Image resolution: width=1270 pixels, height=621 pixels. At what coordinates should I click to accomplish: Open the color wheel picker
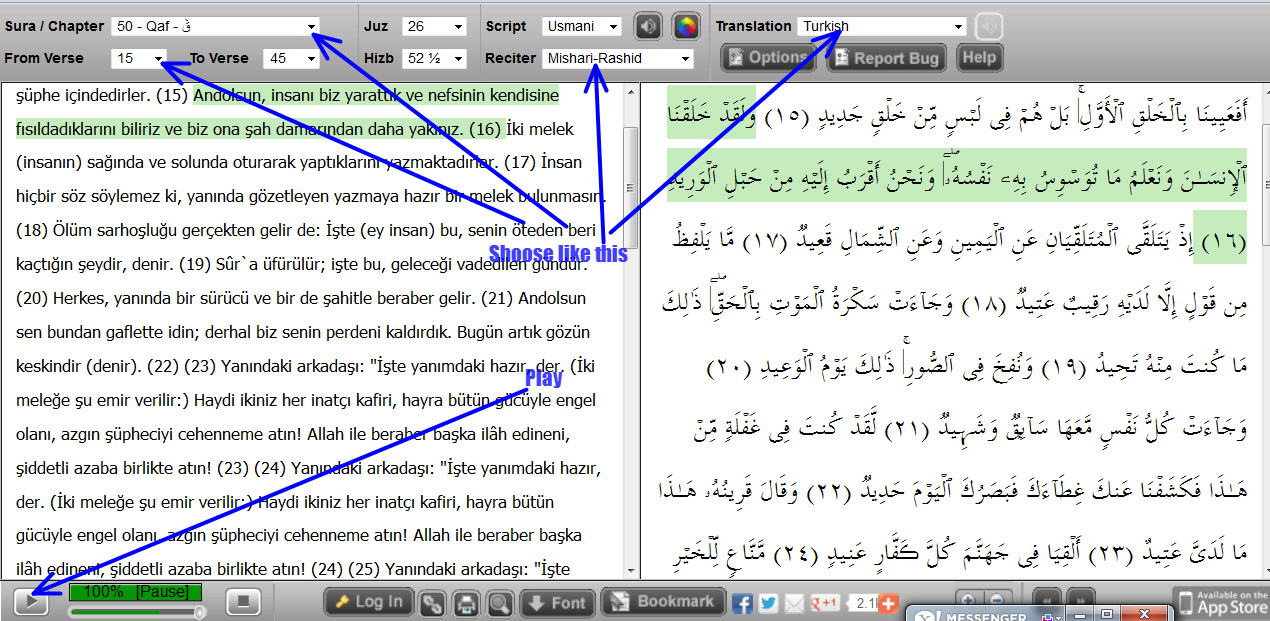pyautogui.click(x=685, y=26)
